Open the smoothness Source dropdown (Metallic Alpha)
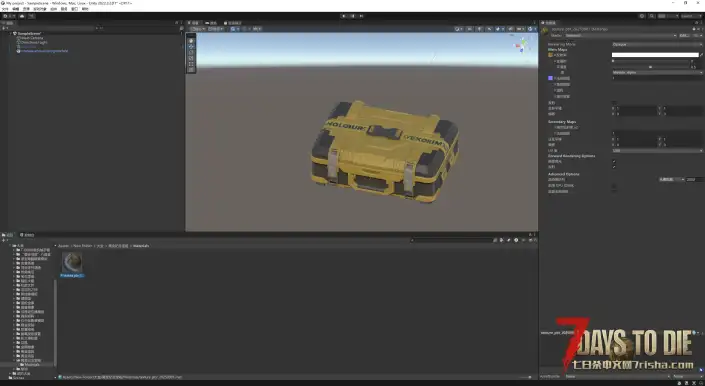Screen dimensions: 705x386 [x=656, y=72]
